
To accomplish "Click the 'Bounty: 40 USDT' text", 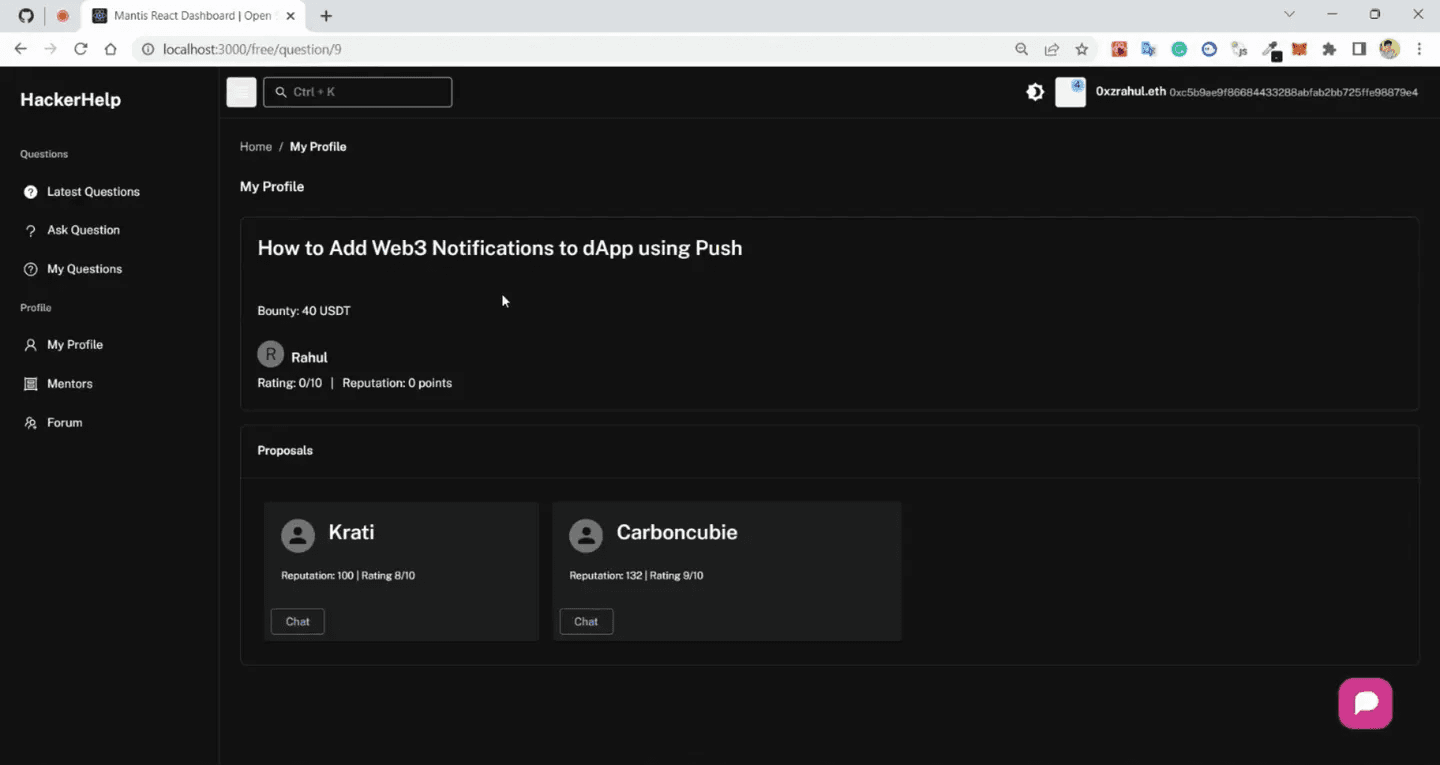I will point(304,311).
